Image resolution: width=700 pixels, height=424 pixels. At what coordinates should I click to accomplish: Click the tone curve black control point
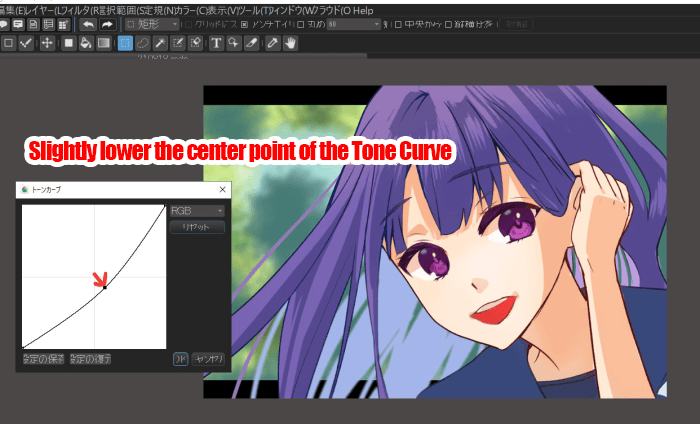[x=105, y=287]
